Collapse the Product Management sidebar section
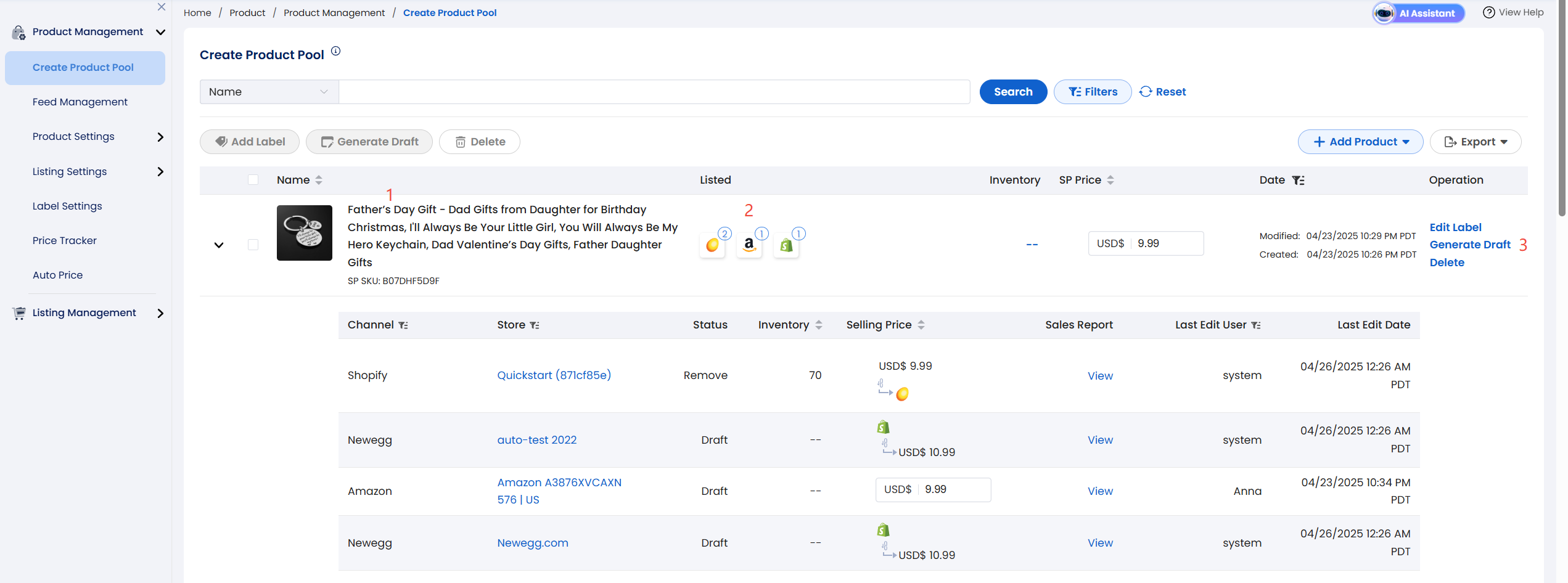The width and height of the screenshot is (1568, 583). tap(160, 32)
